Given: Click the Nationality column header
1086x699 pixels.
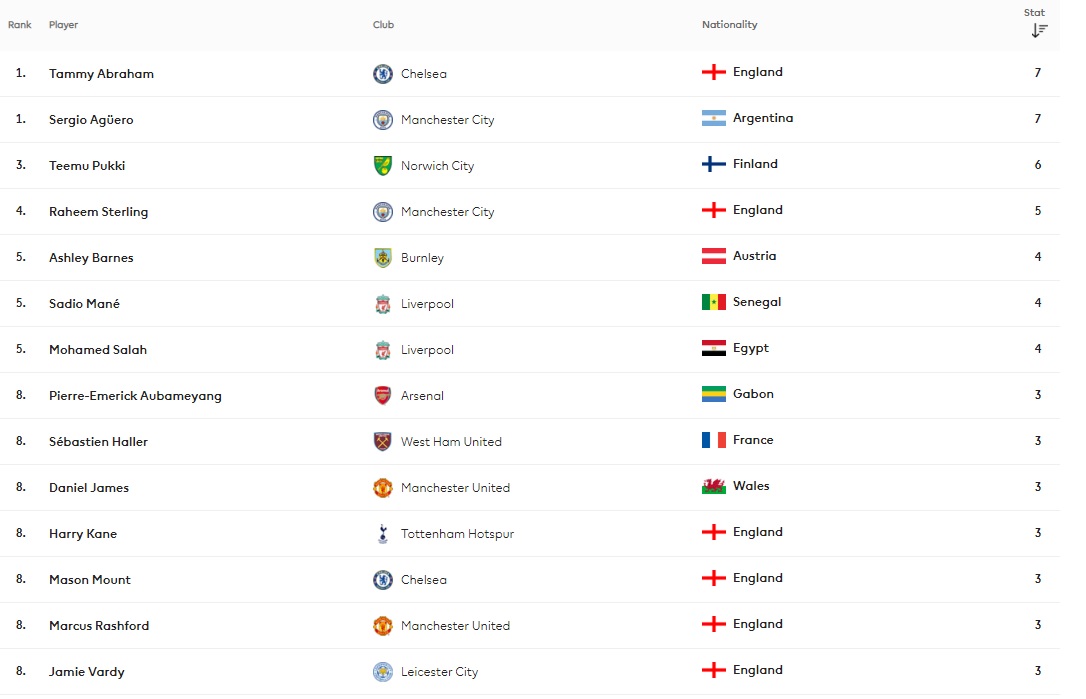Looking at the screenshot, I should pos(729,24).
